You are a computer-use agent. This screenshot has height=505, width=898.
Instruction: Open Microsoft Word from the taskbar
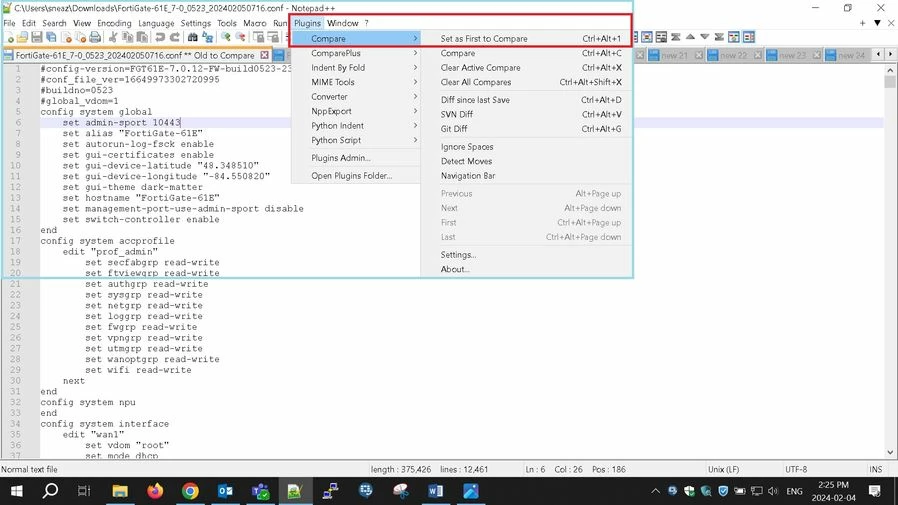[x=435, y=491]
